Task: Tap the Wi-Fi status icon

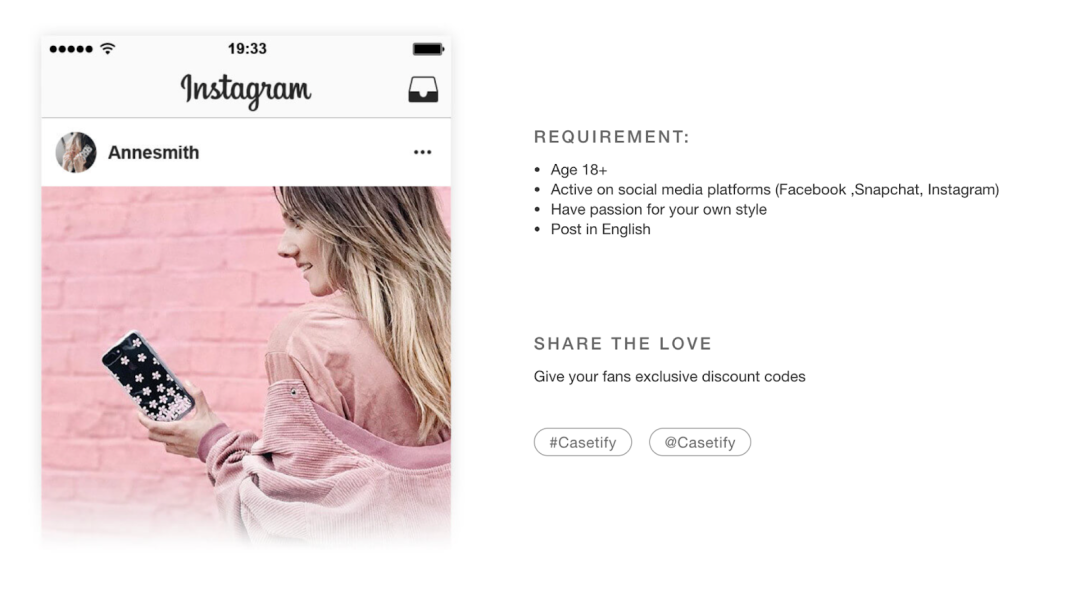Action: (107, 48)
